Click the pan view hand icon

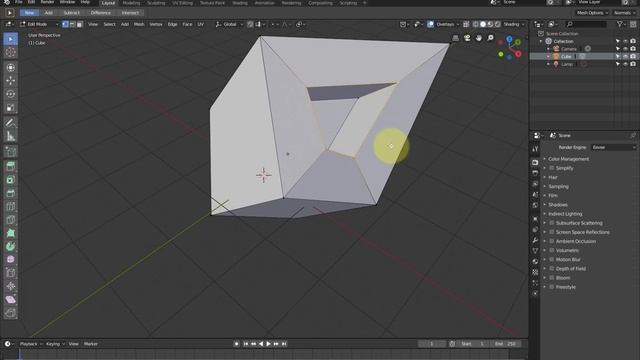point(478,38)
